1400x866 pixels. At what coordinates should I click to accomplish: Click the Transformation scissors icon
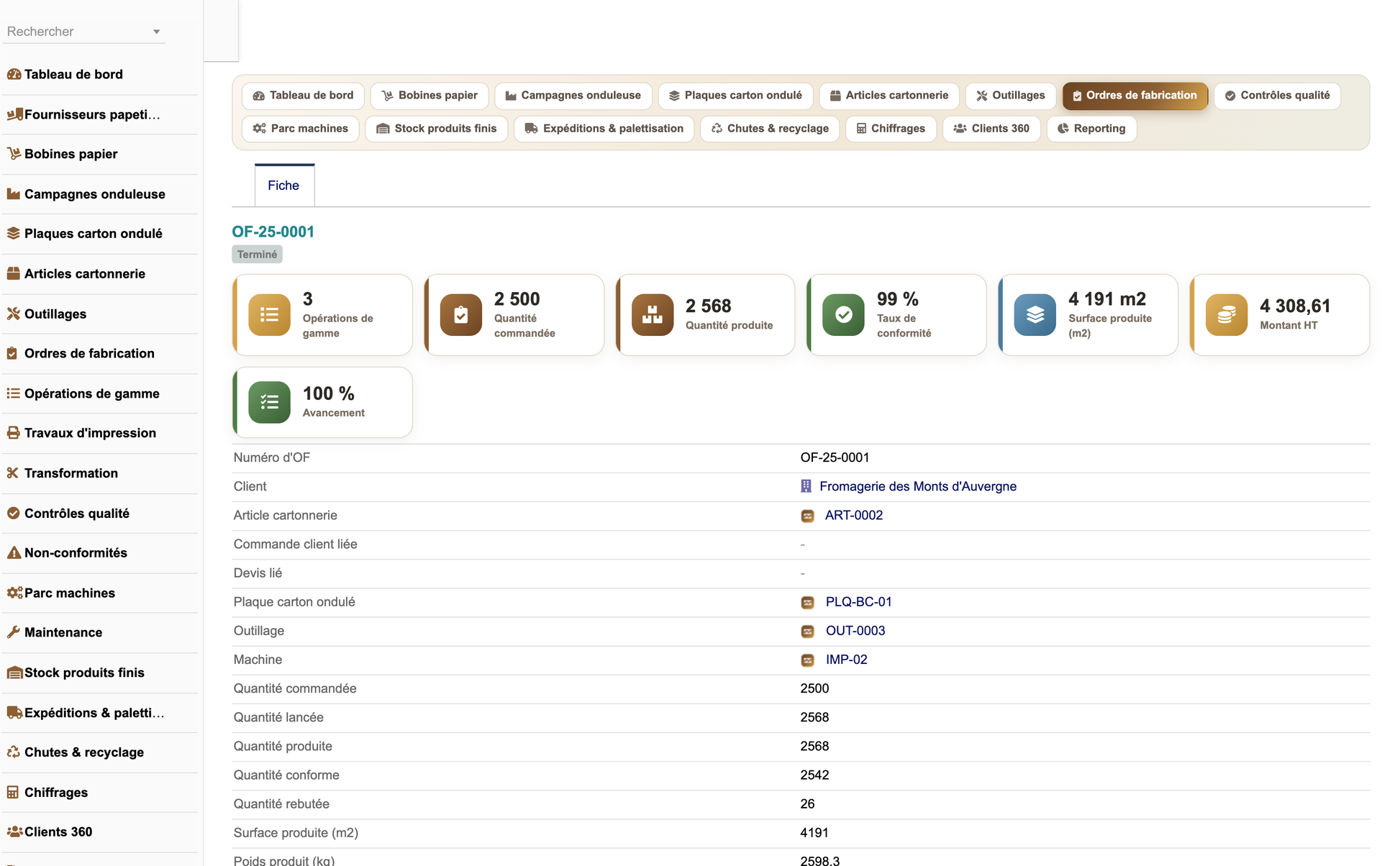tap(13, 473)
